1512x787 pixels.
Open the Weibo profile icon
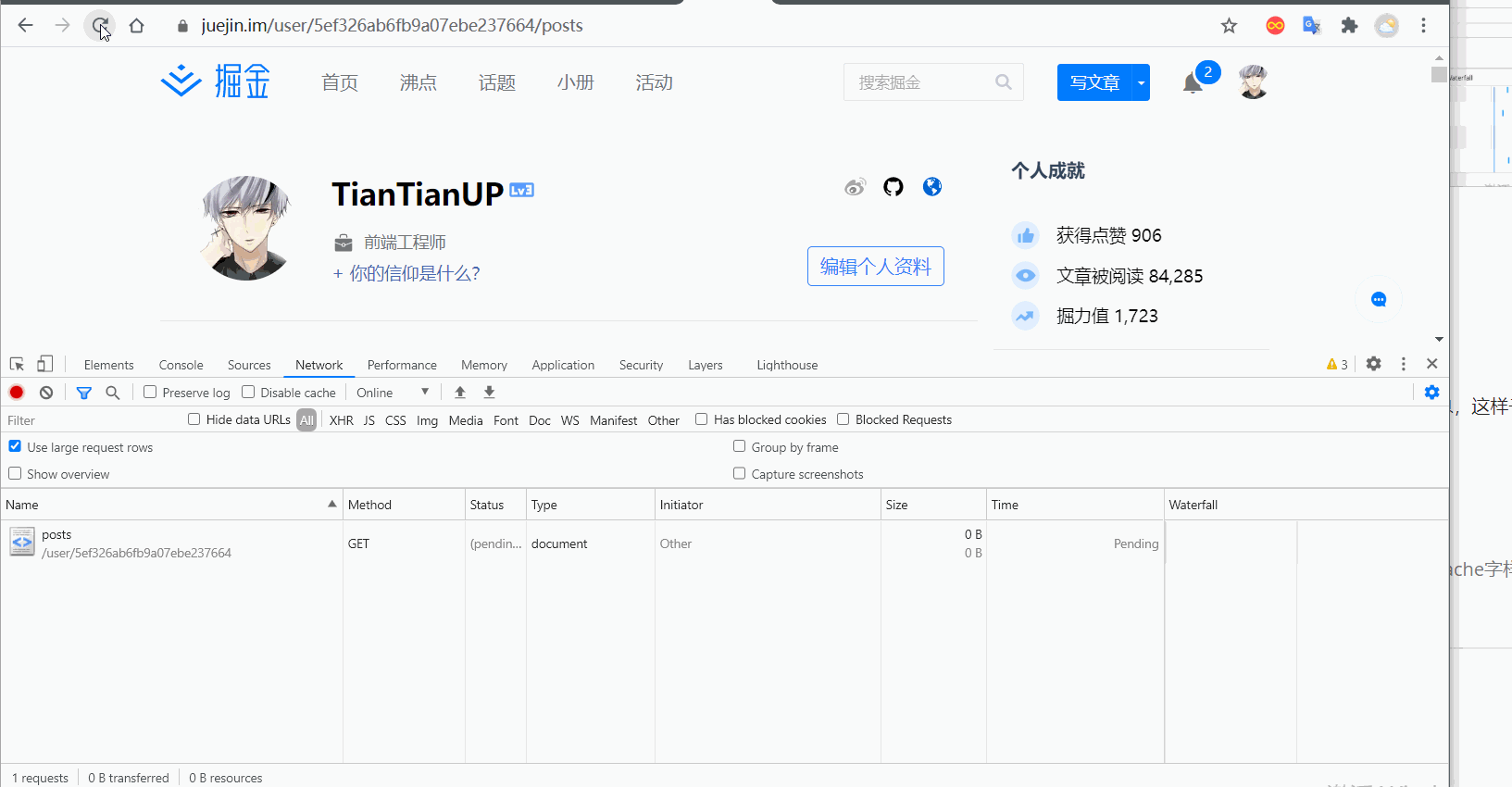(x=855, y=187)
